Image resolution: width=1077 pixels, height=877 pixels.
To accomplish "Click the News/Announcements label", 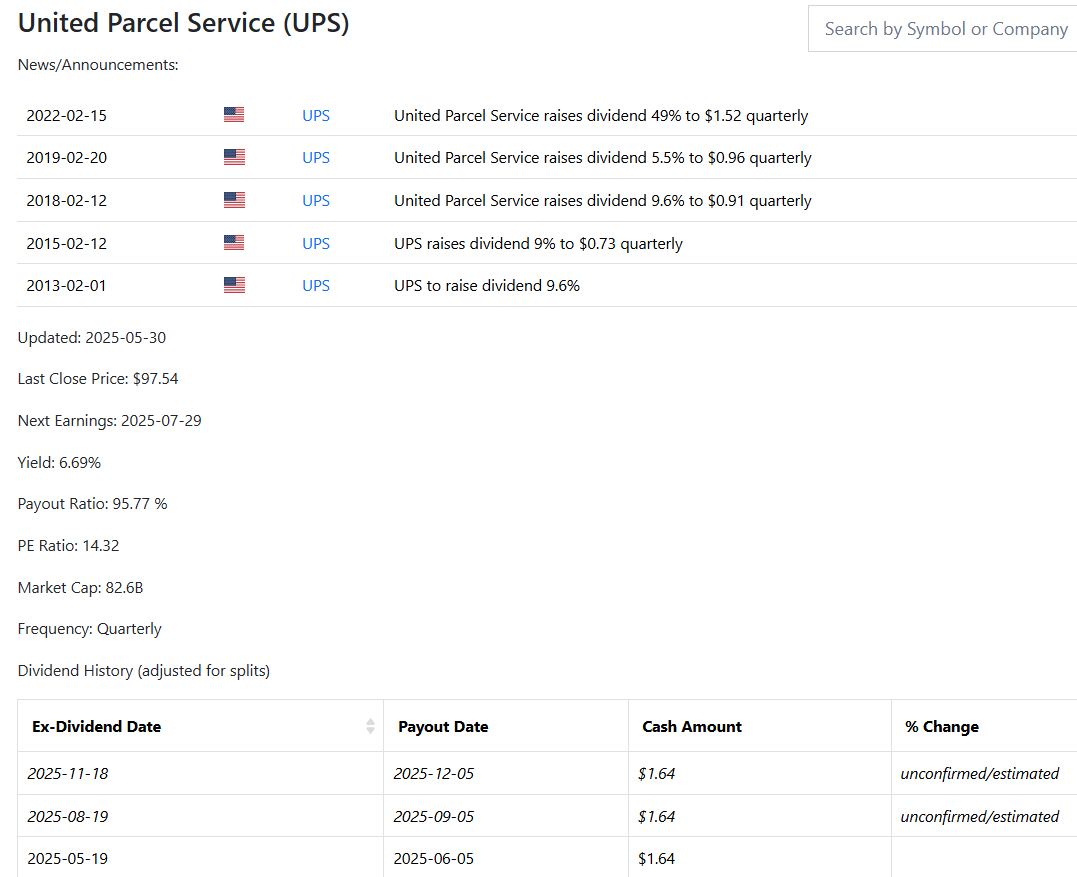I will coord(98,65).
